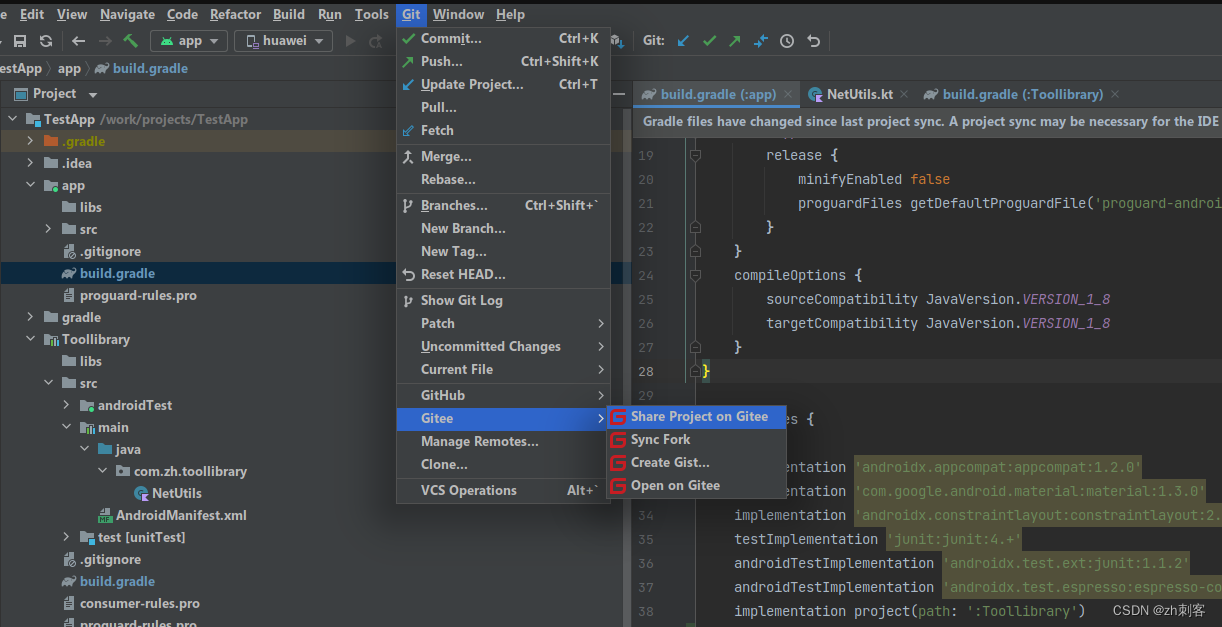Navigate back with the left arrow
The width and height of the screenshot is (1222, 627).
coord(79,41)
